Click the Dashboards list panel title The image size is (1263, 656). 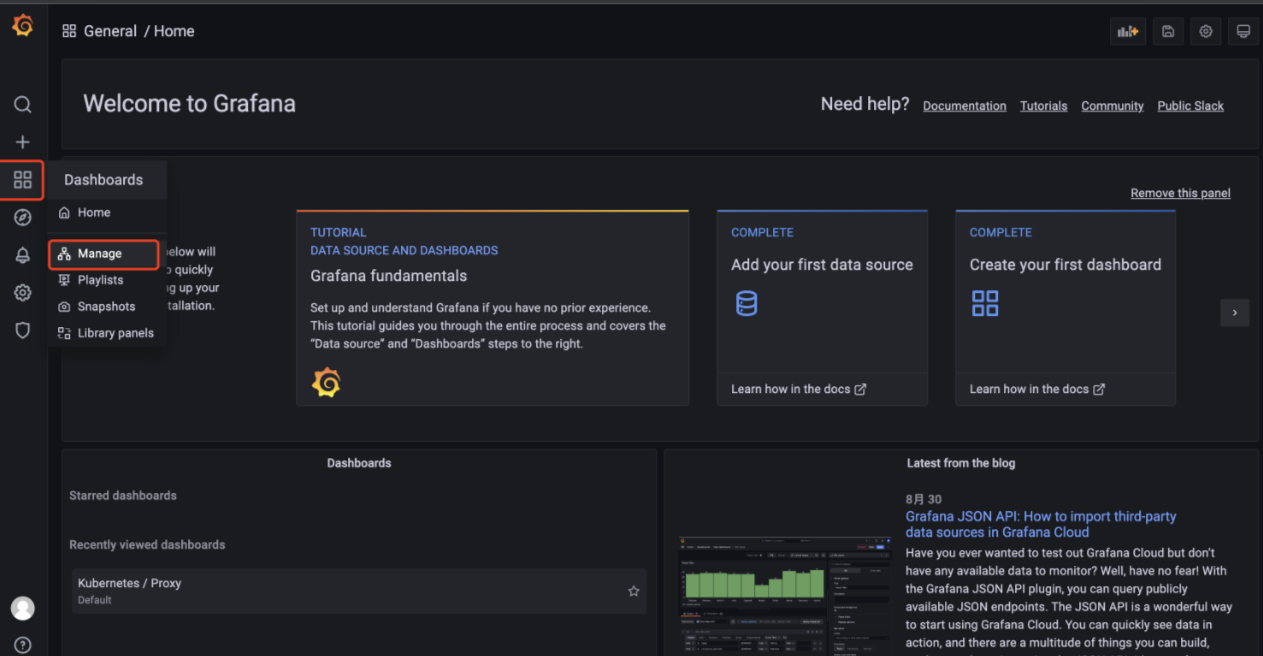[x=359, y=463]
